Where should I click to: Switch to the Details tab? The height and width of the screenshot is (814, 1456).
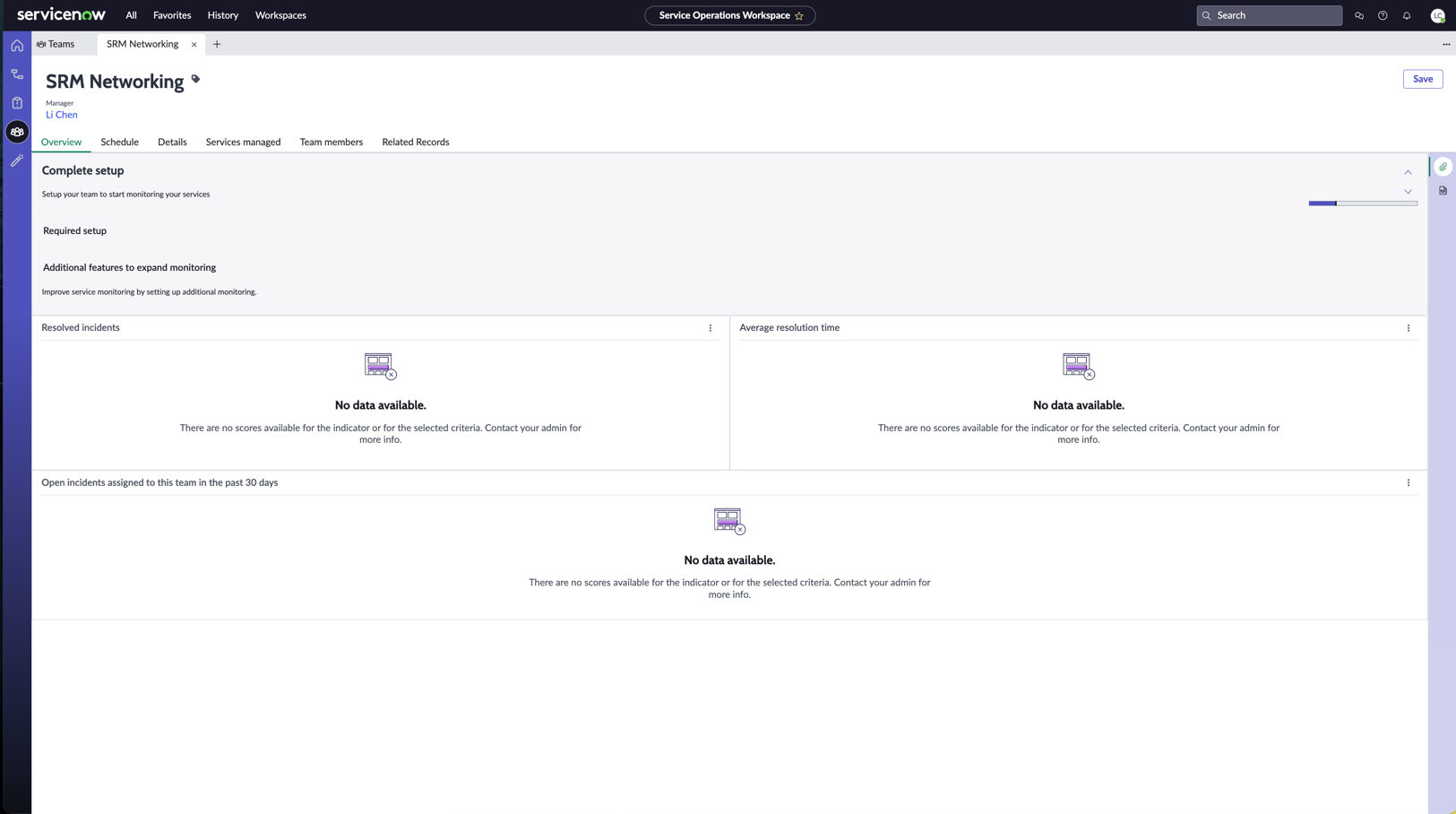pos(172,143)
